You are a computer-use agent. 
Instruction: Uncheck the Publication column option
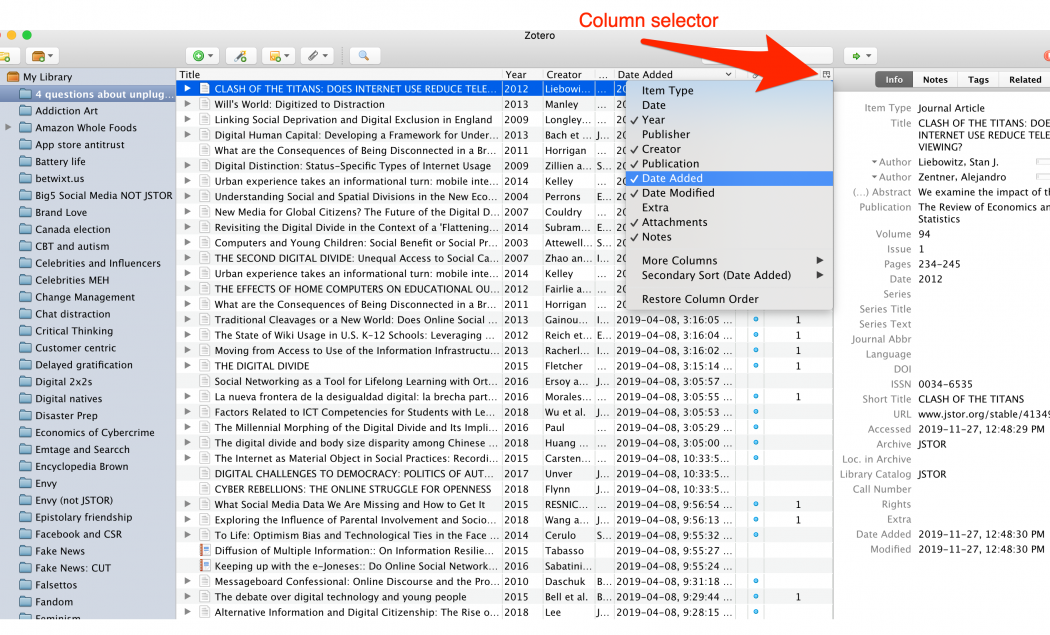click(x=729, y=164)
